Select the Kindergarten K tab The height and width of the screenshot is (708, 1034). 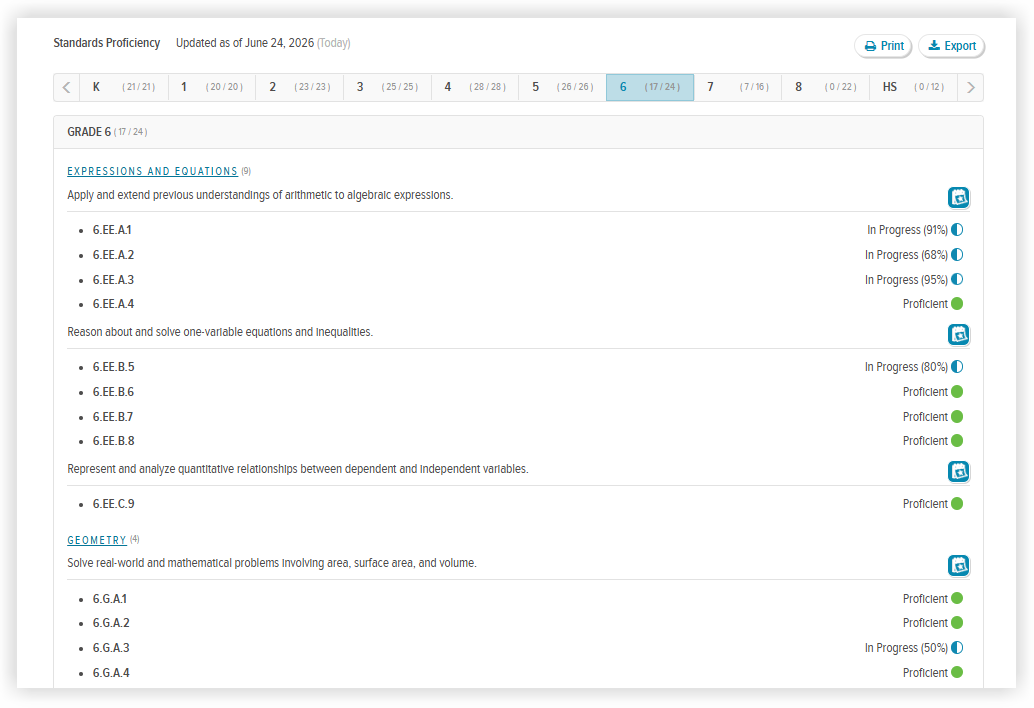pos(124,88)
